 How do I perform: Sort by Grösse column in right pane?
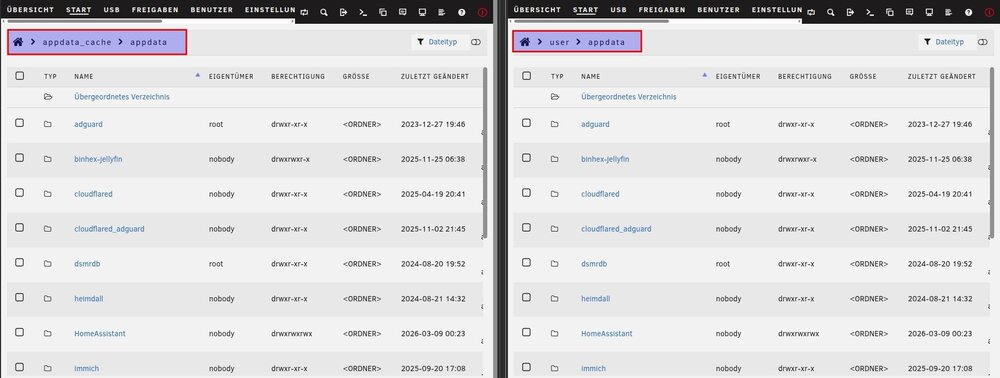(x=864, y=76)
